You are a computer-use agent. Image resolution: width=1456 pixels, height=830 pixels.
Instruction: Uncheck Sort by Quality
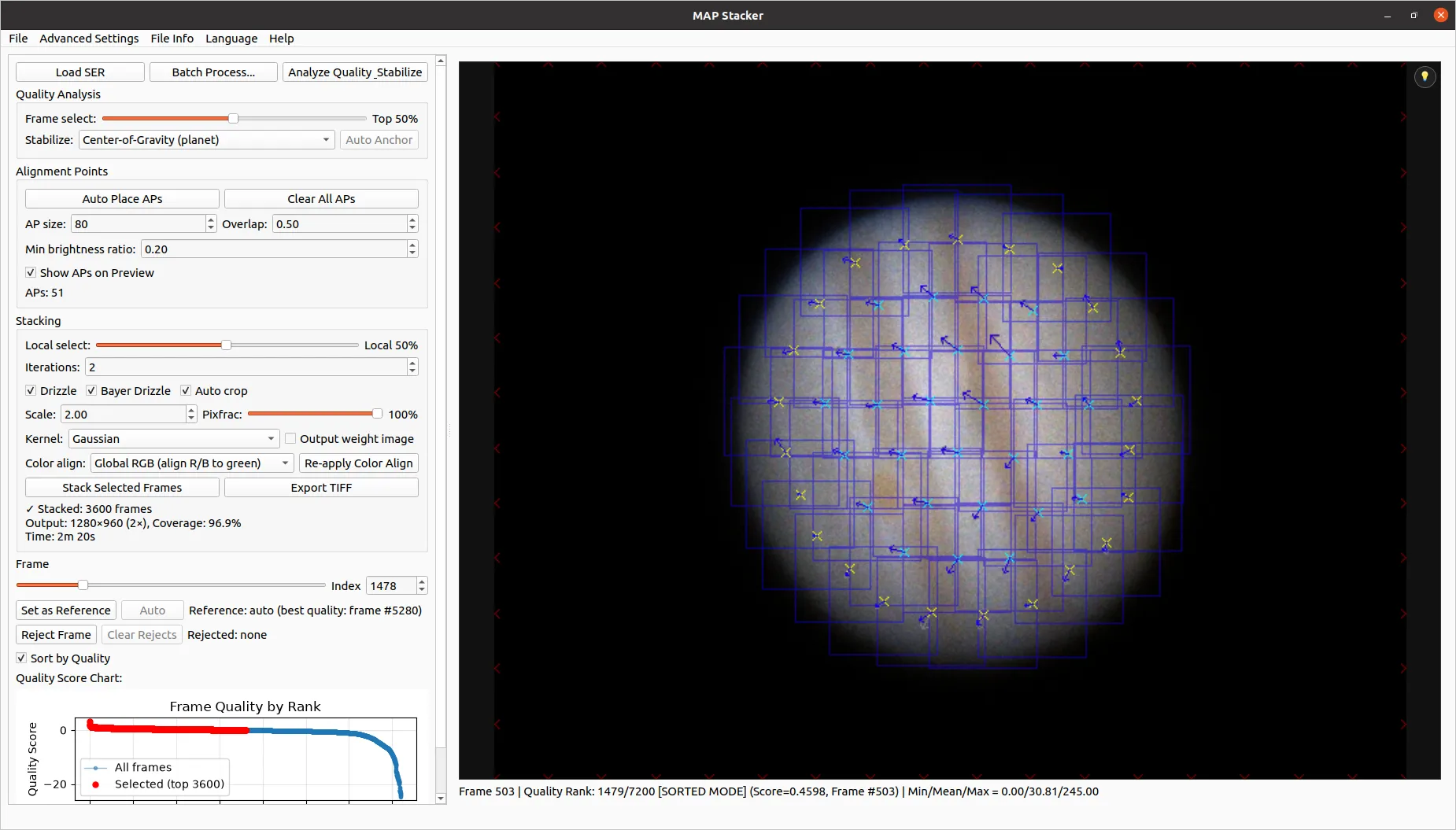click(x=21, y=658)
